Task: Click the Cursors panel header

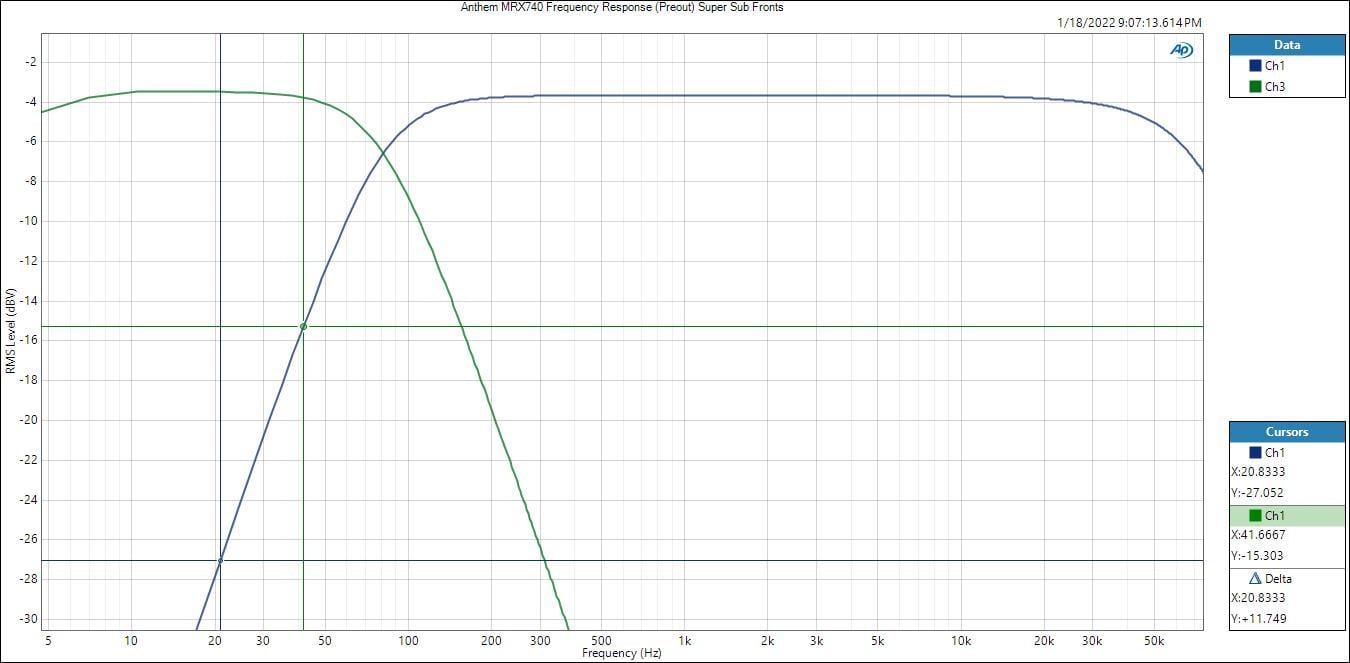Action: (x=1286, y=432)
